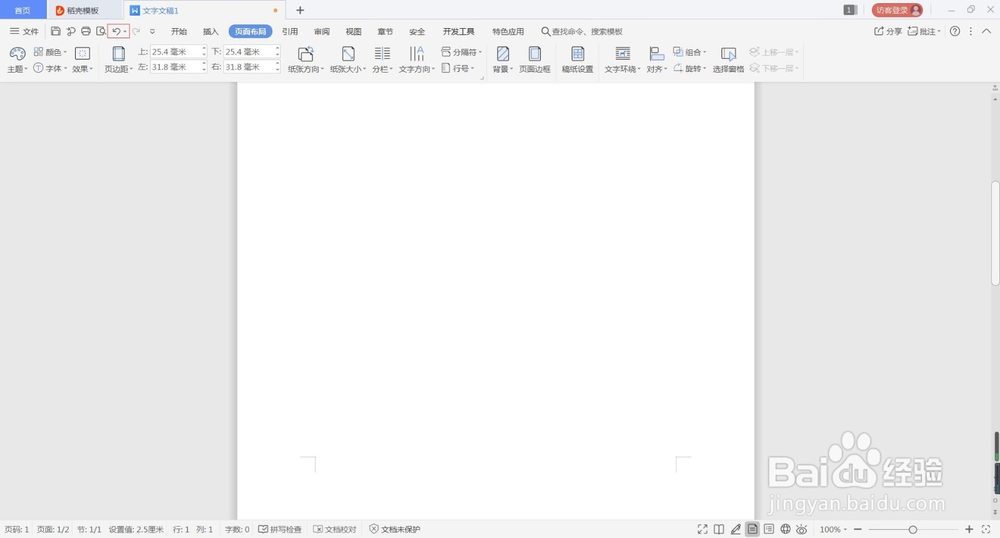Switch to reading layout icon in status bar
The image size is (1000, 538).
click(x=719, y=529)
